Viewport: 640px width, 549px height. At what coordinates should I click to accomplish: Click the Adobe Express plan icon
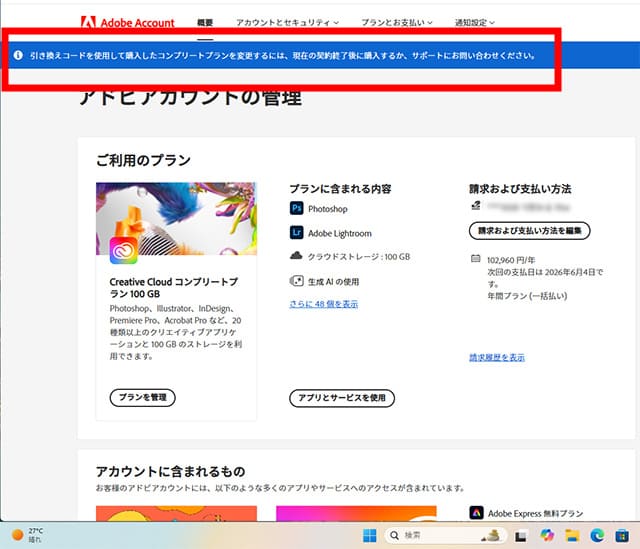476,513
